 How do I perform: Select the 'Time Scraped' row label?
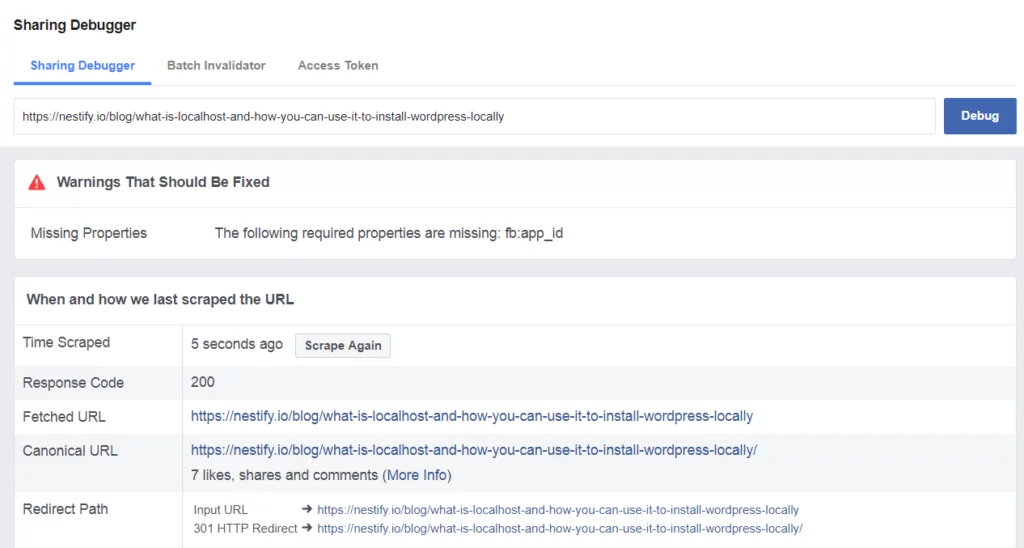click(x=66, y=343)
